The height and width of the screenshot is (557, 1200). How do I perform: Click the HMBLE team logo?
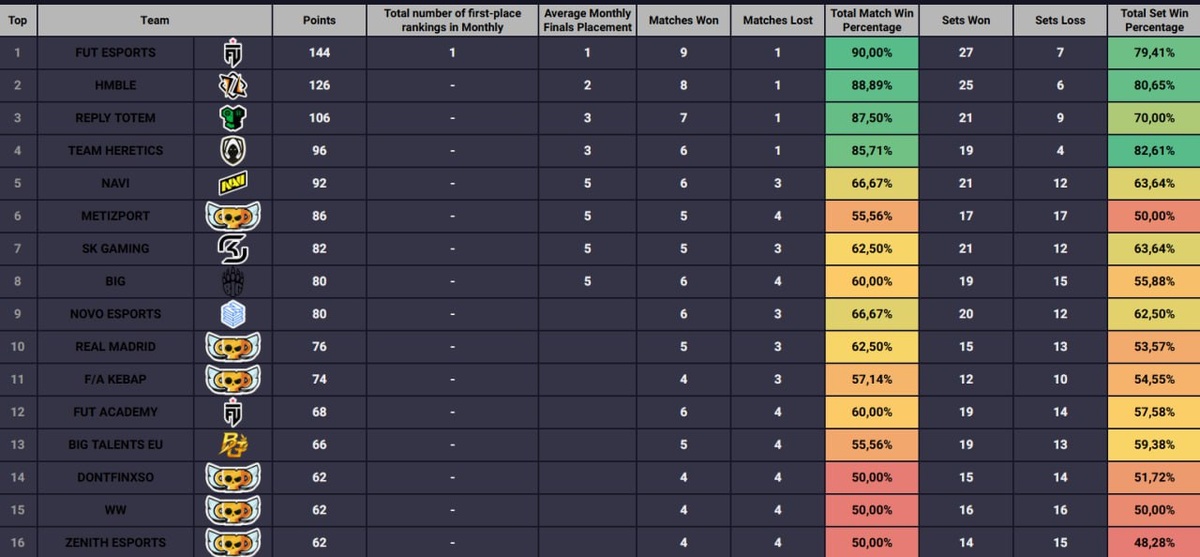point(232,85)
